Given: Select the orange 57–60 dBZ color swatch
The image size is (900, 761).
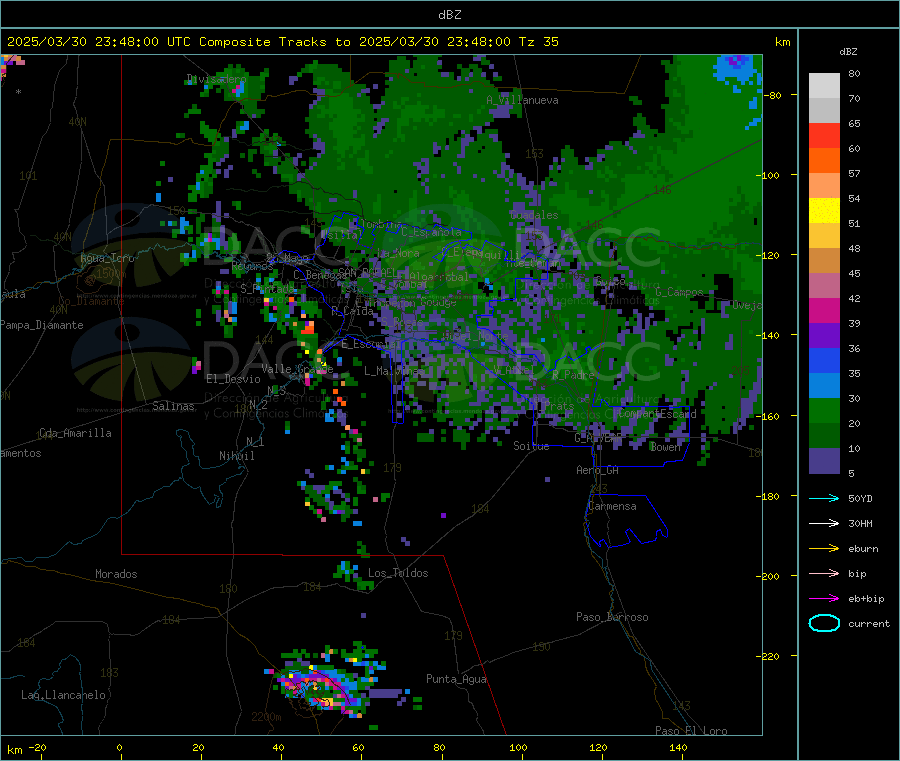Looking at the screenshot, I should [824, 161].
